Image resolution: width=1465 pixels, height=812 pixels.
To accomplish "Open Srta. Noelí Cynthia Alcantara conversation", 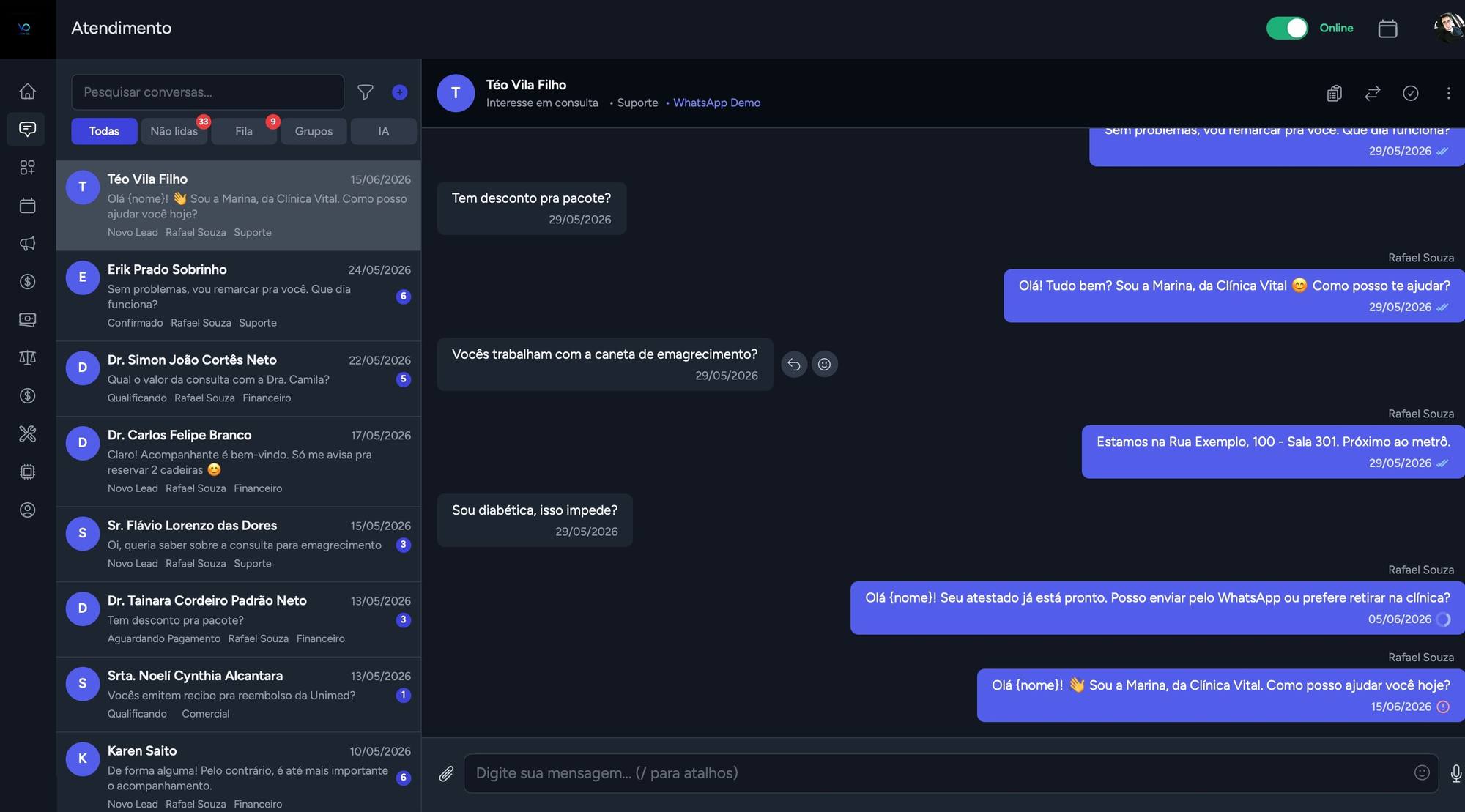I will 239,695.
